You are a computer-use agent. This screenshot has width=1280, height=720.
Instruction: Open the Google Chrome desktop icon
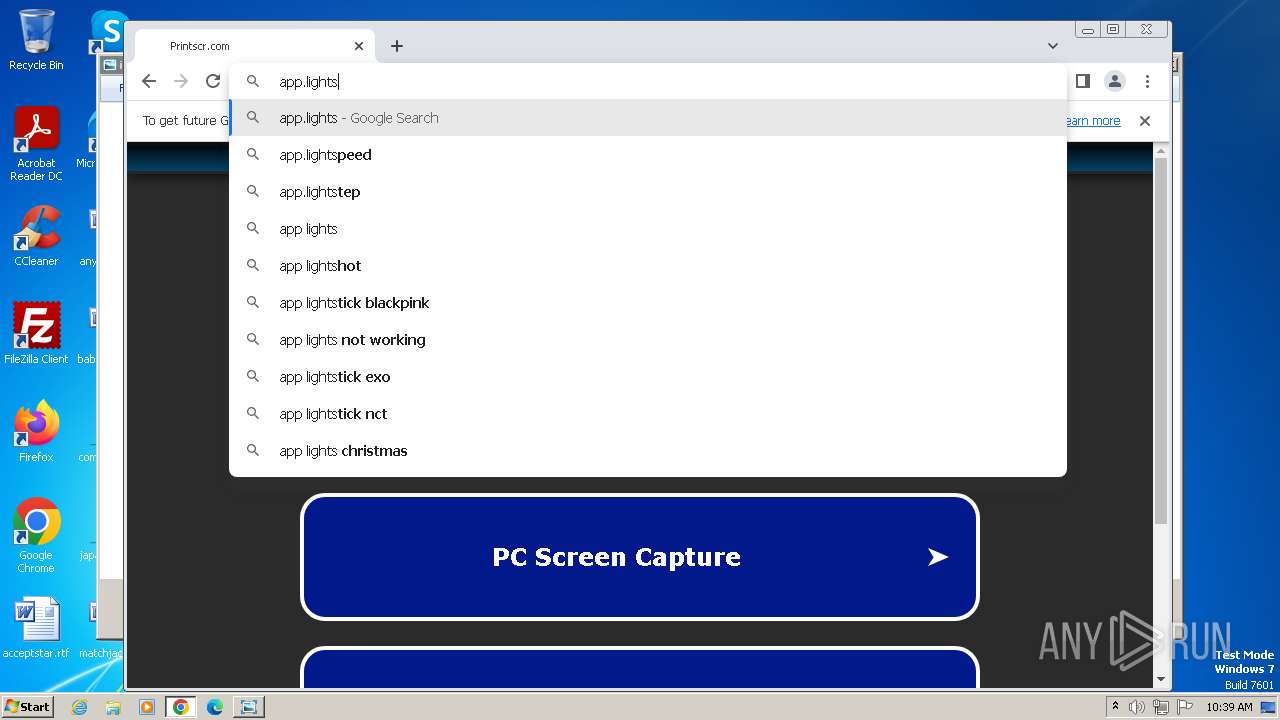click(x=36, y=535)
